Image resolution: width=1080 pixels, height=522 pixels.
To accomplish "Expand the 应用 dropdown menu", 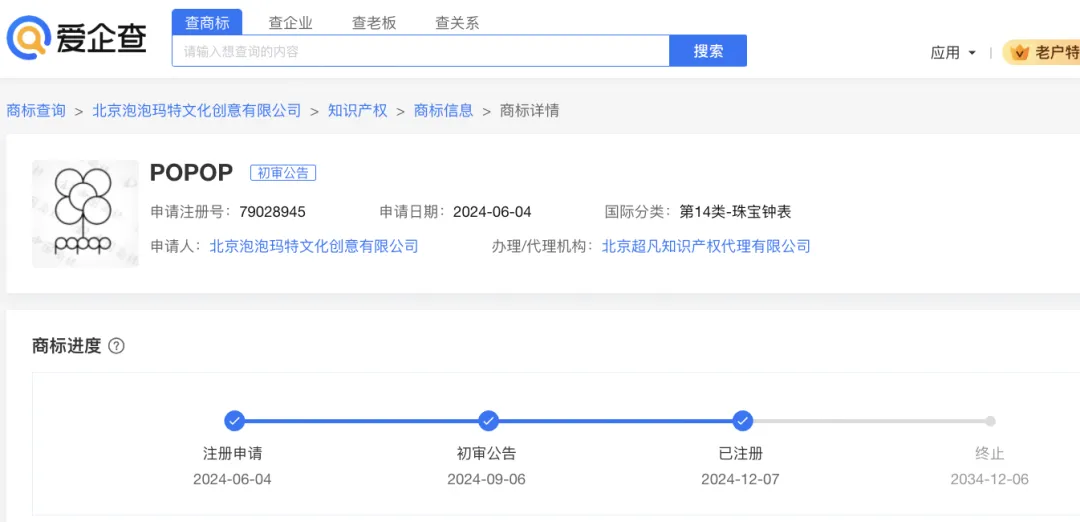I will pyautogui.click(x=953, y=53).
